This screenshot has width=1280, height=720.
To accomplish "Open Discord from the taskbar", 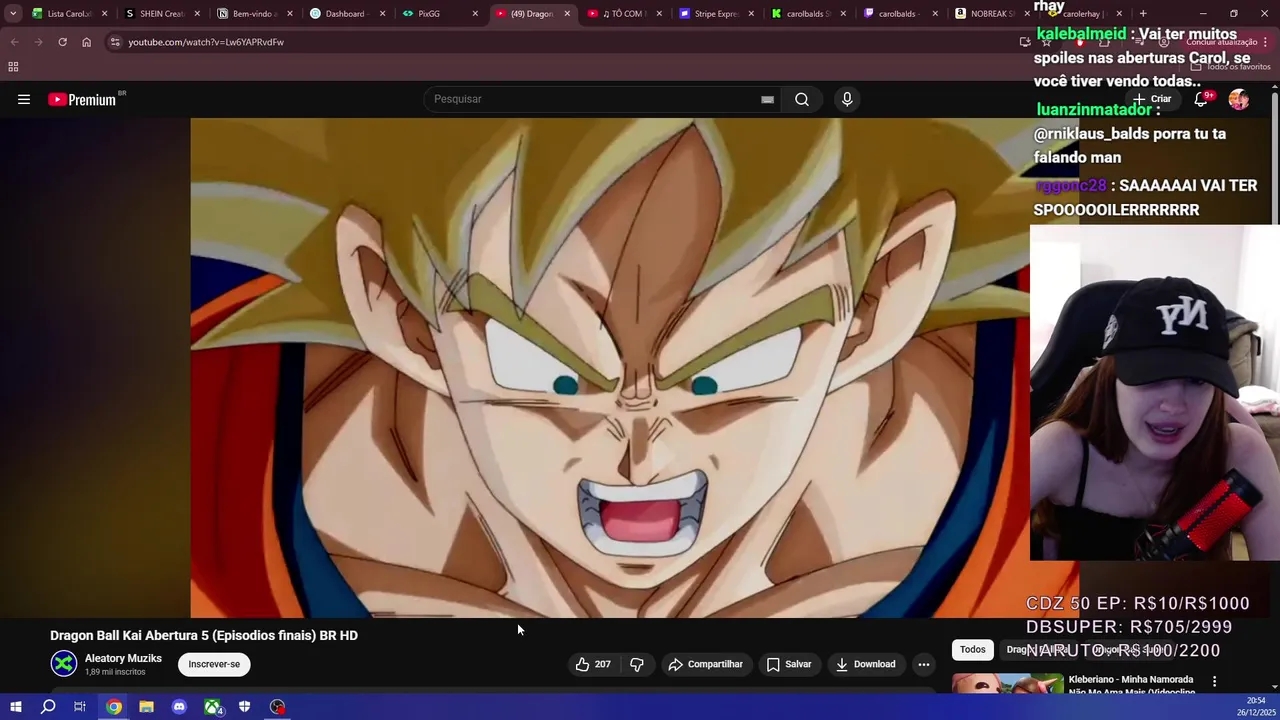I will [x=179, y=707].
